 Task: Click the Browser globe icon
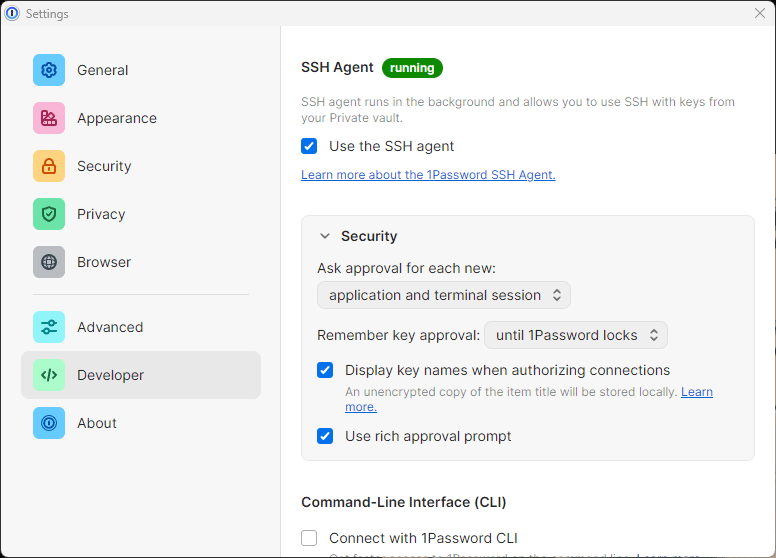[49, 262]
